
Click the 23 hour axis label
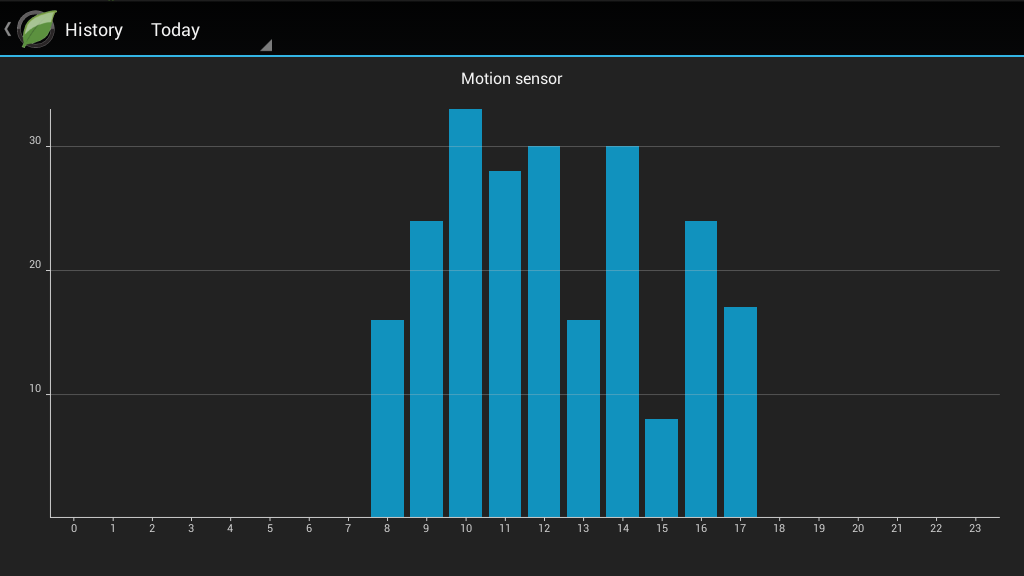coord(975,528)
